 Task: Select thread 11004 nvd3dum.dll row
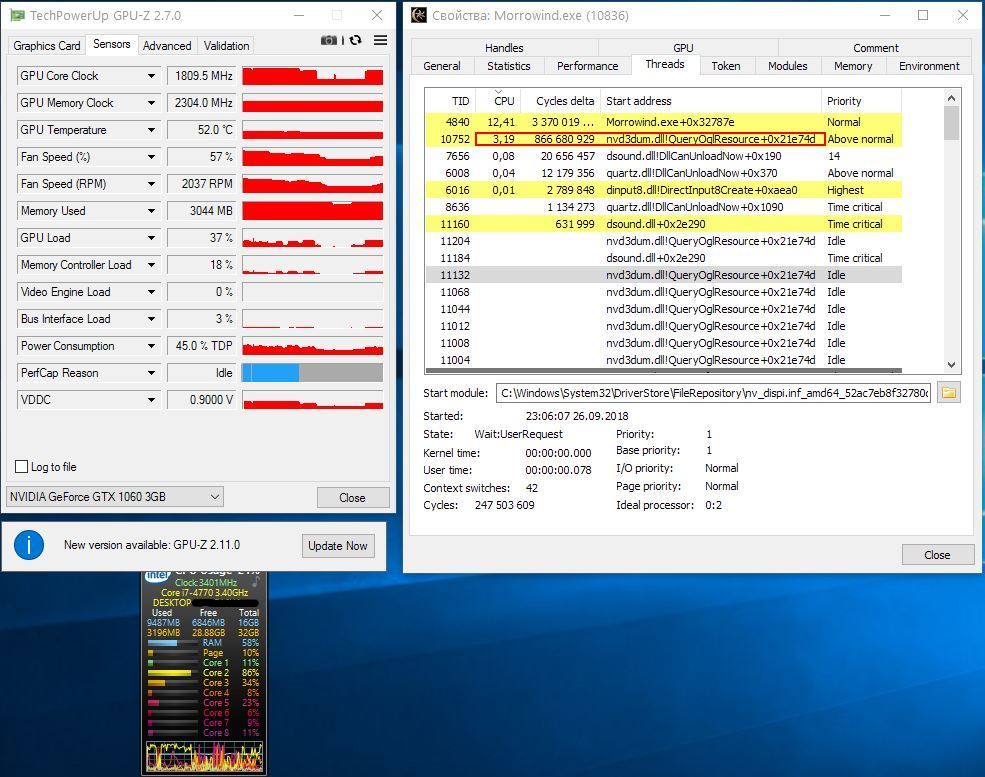663,360
